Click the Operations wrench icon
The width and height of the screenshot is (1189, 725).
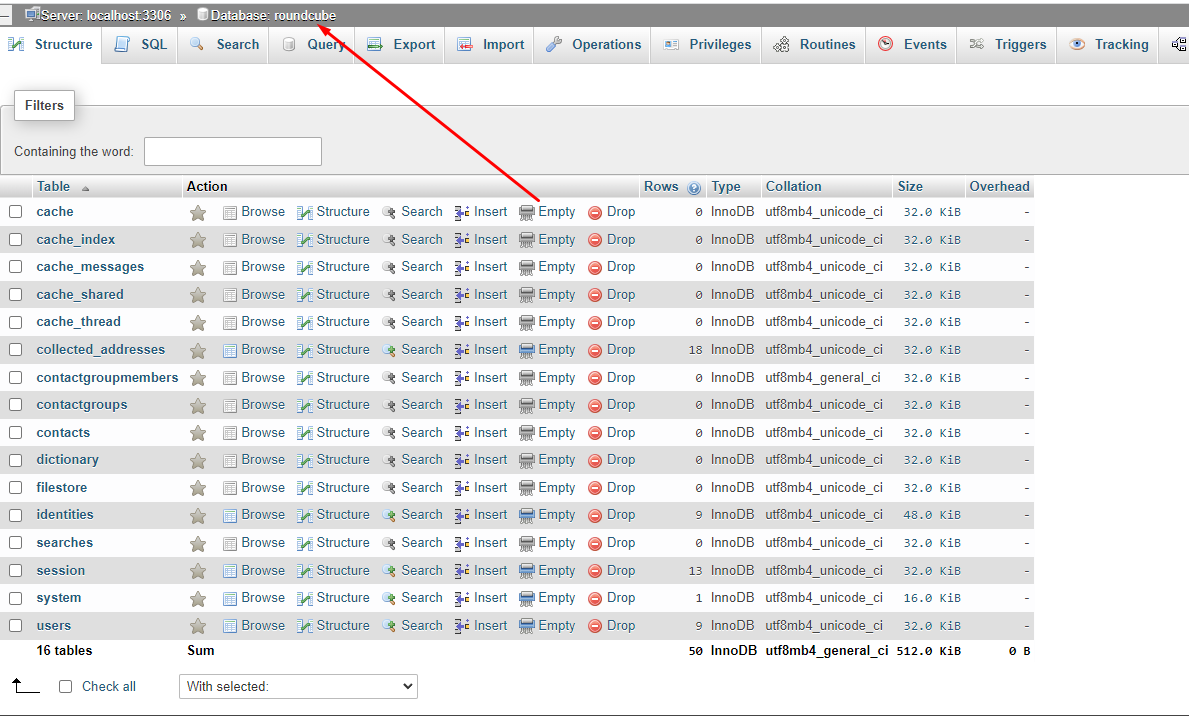click(x=554, y=45)
